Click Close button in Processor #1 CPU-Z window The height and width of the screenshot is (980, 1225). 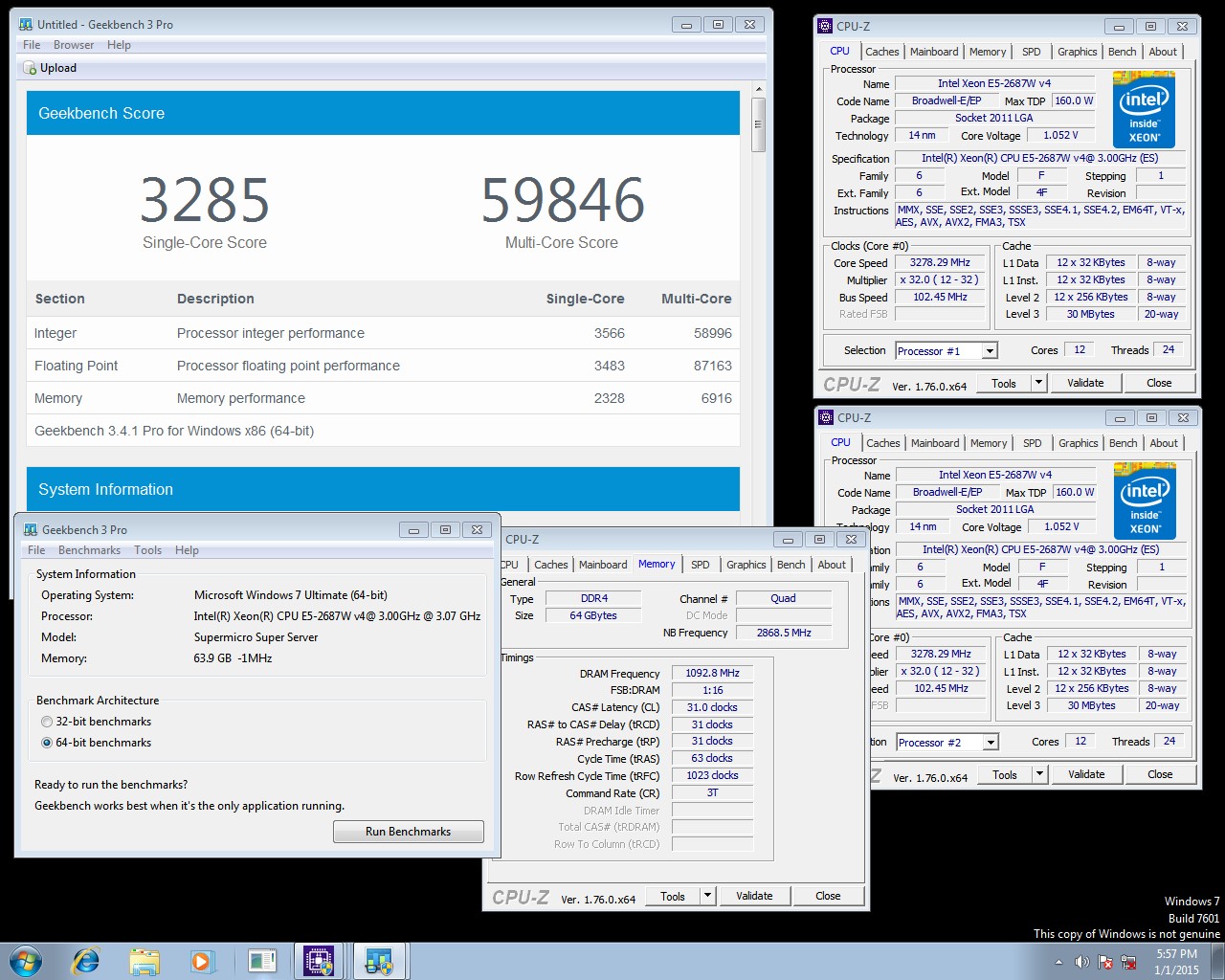tap(1159, 383)
